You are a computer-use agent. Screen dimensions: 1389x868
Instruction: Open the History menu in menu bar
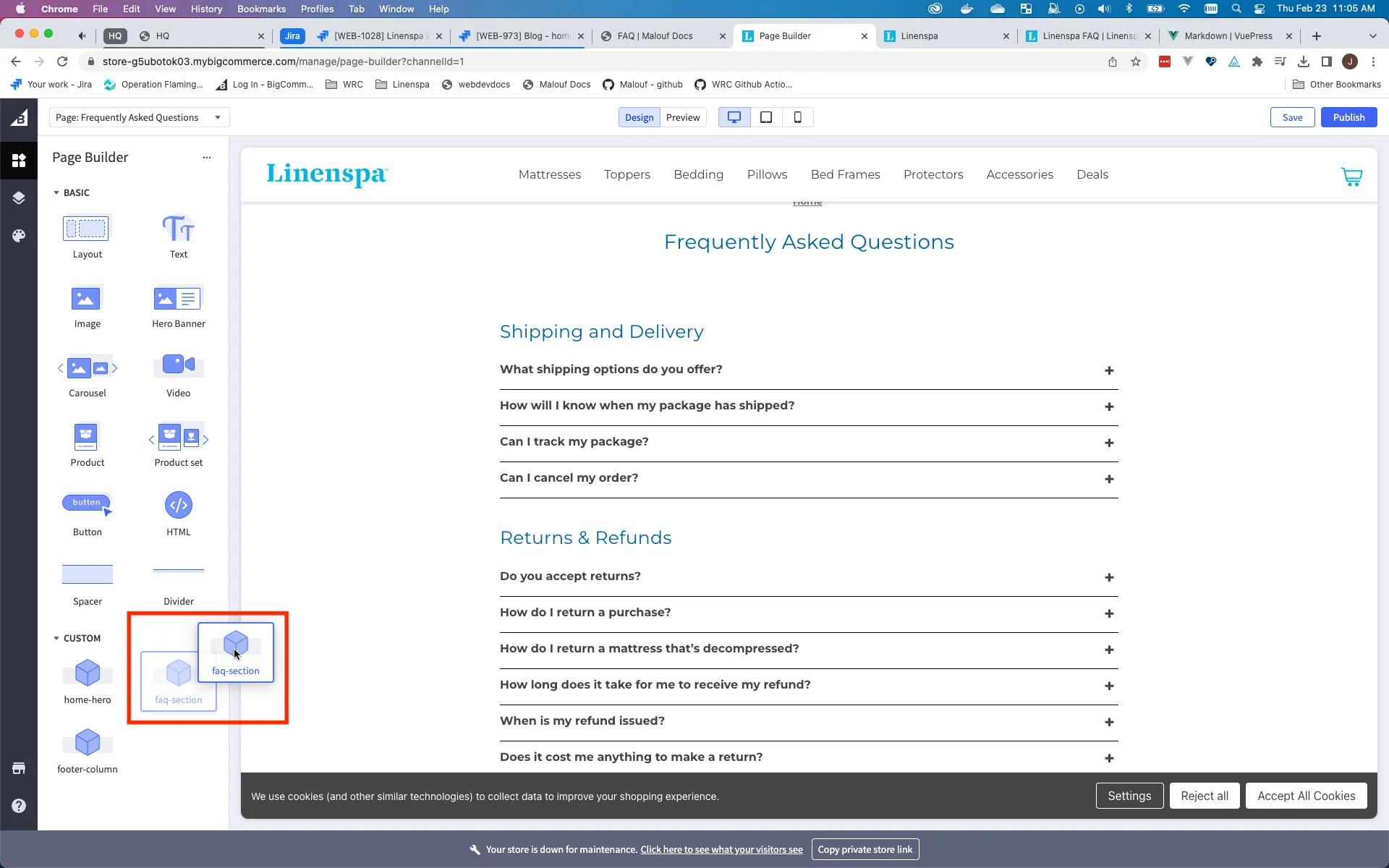pos(206,9)
